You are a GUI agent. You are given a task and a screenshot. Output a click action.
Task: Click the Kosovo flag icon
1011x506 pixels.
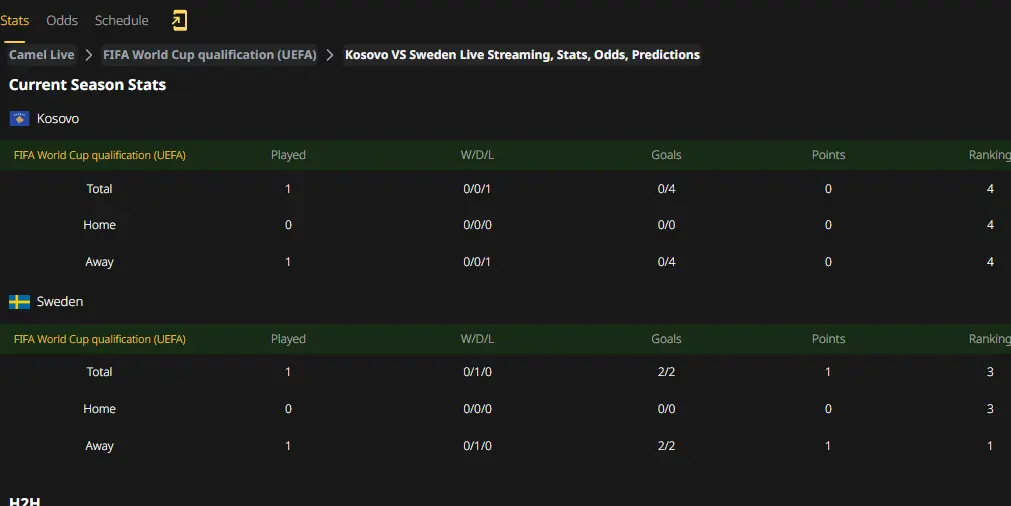19,119
